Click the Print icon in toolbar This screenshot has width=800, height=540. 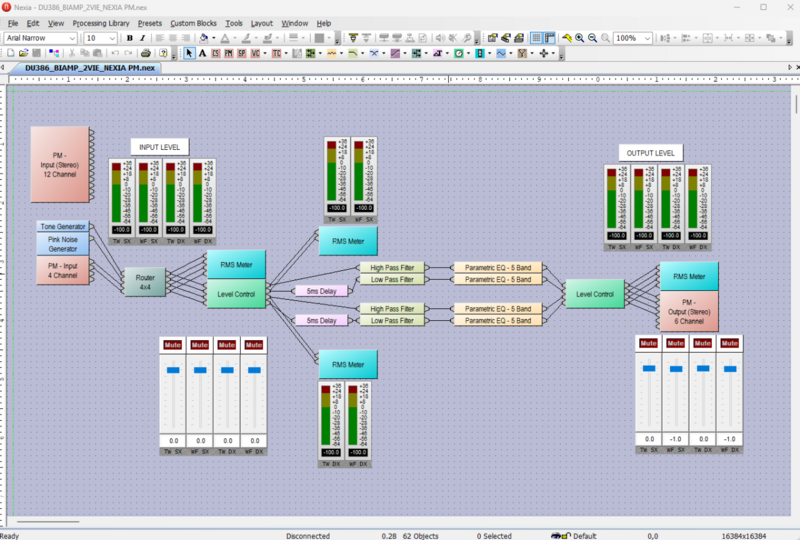click(146, 53)
